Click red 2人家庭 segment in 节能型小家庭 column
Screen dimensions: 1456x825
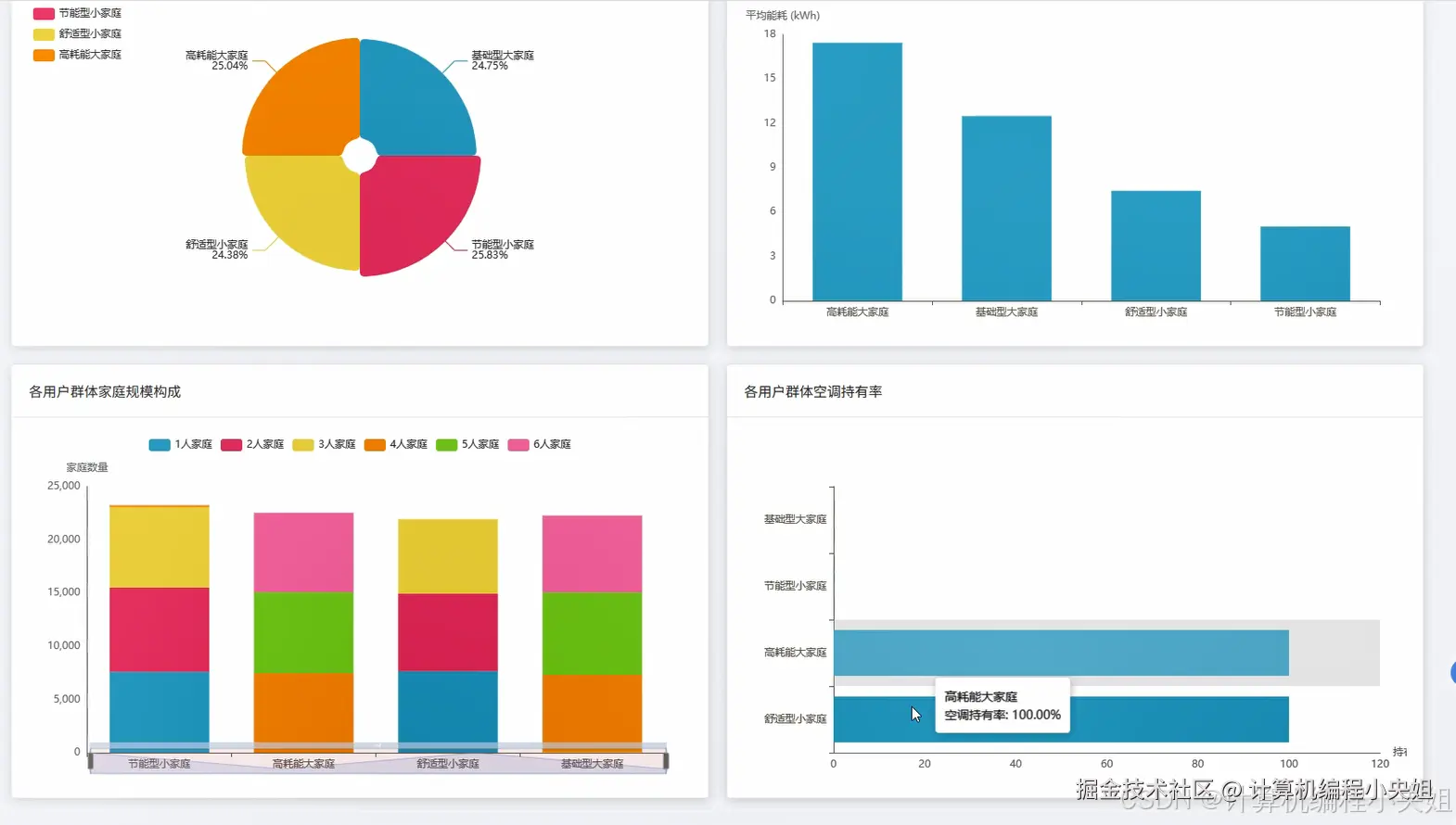[160, 629]
